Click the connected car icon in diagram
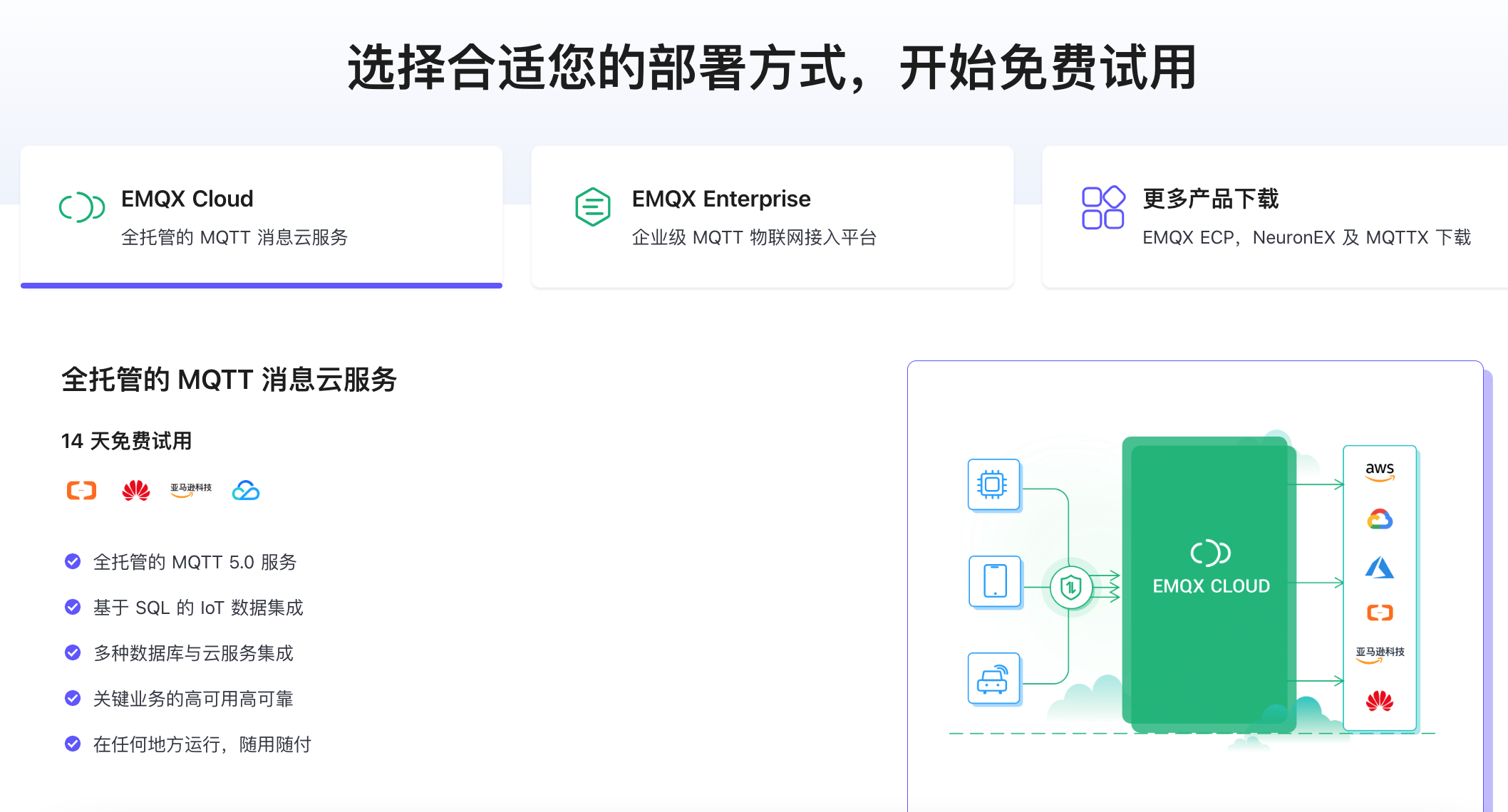 pos(993,678)
